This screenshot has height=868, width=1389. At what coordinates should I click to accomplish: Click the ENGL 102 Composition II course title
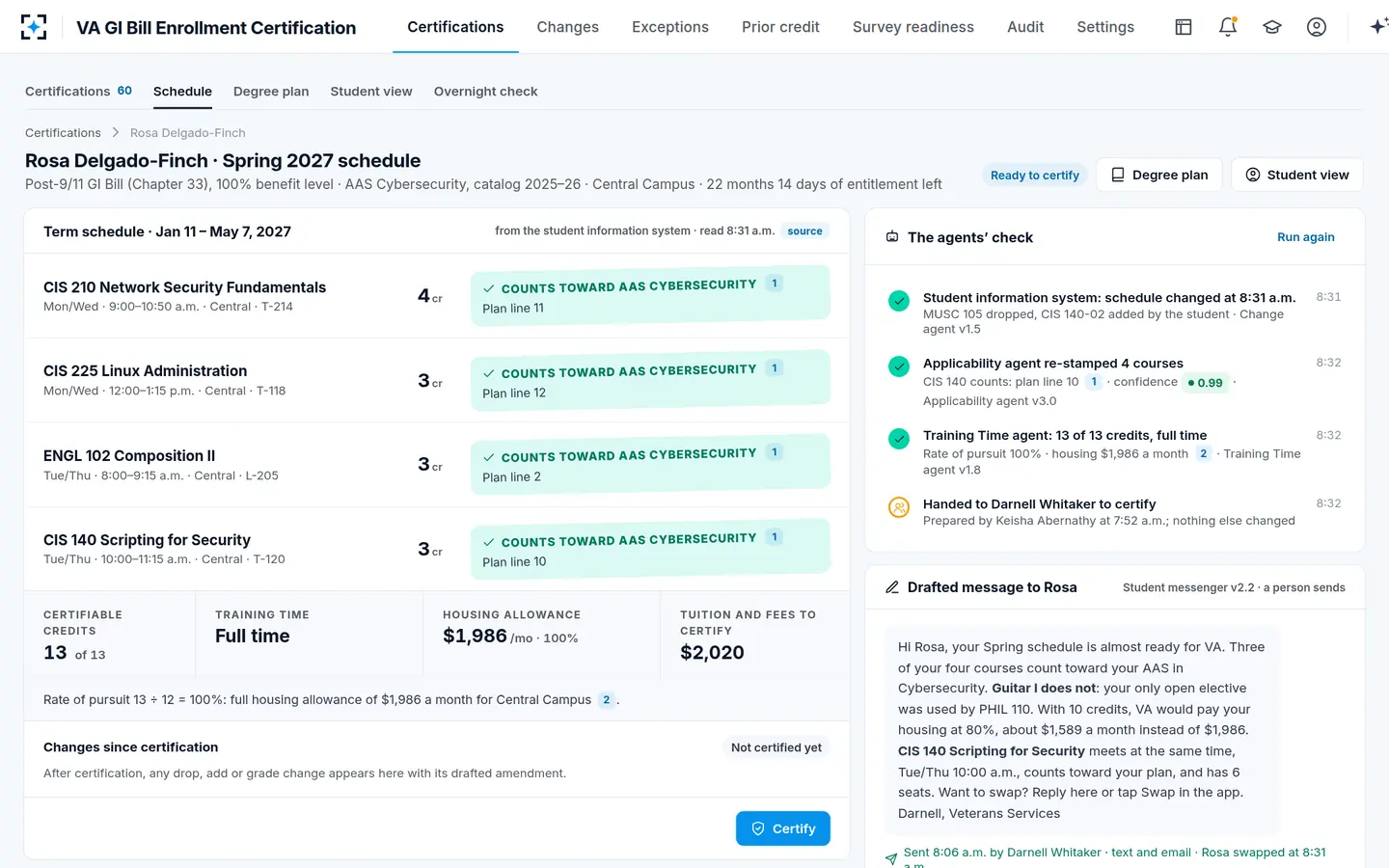129,456
